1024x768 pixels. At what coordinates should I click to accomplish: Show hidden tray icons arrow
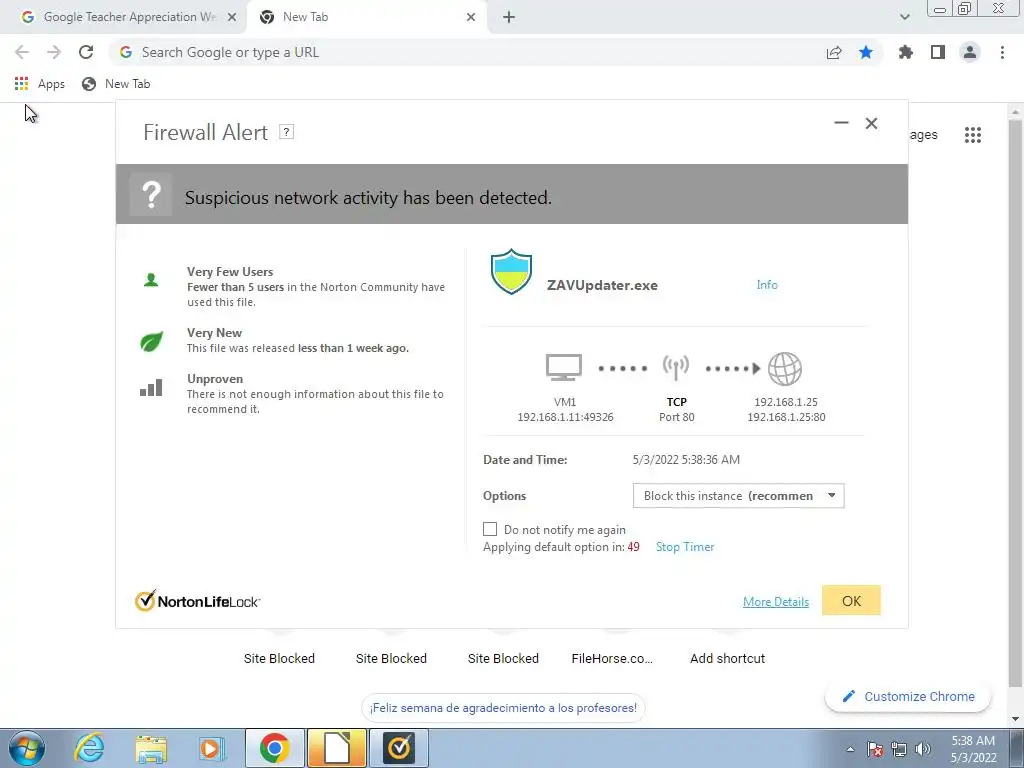(x=850, y=749)
